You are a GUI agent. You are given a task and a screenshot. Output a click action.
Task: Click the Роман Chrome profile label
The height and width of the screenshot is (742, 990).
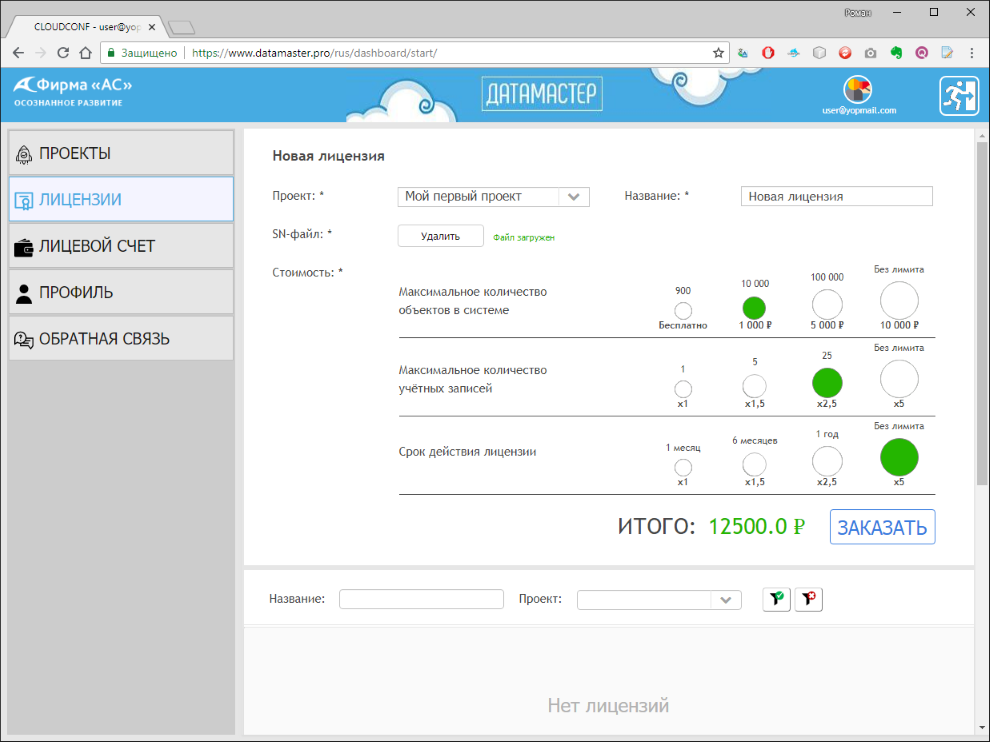[x=857, y=13]
